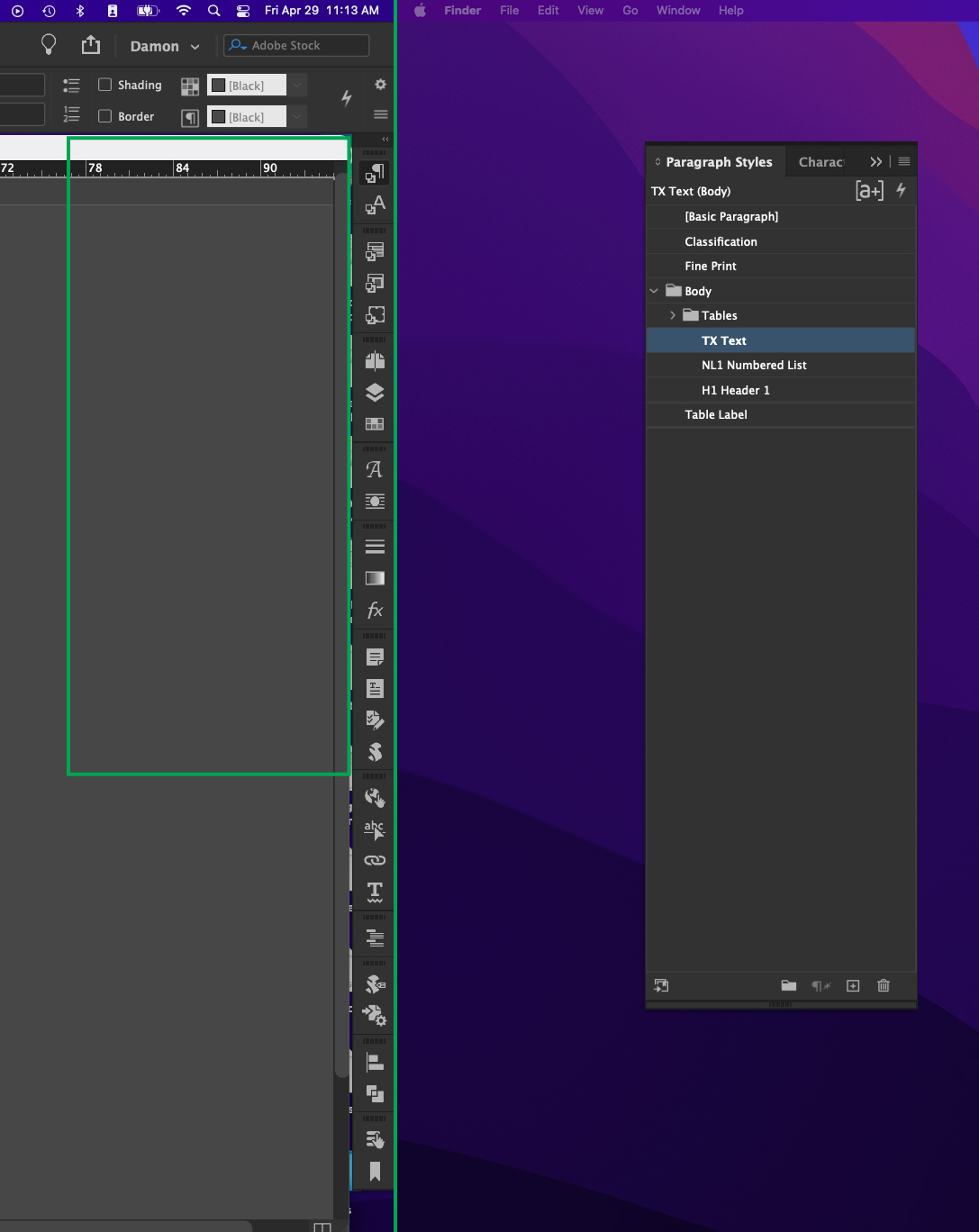Image resolution: width=979 pixels, height=1232 pixels.
Task: Open the Gradient panel icon
Action: tap(374, 577)
